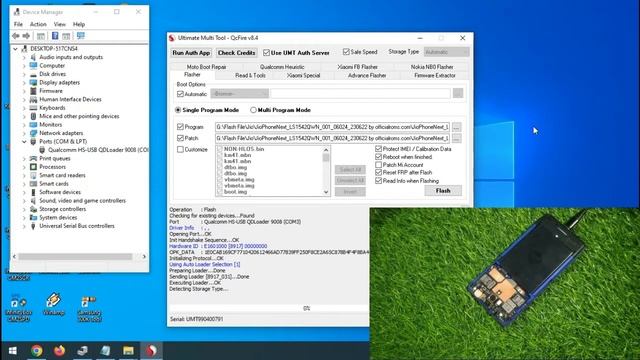Toggle Patch checkbox
Screen dimensions: 640x360
point(180,138)
